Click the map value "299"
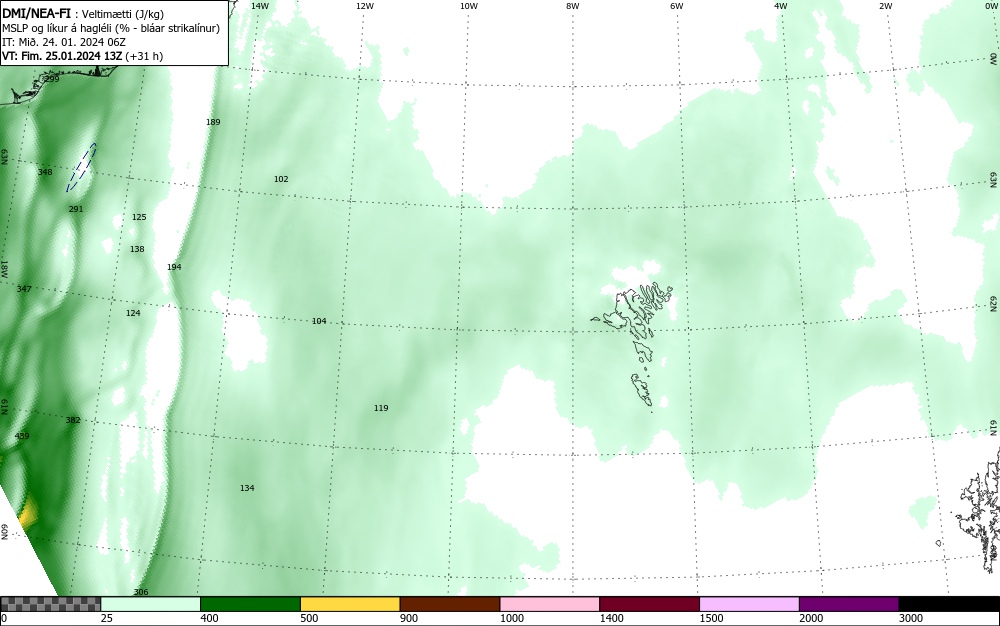The height and width of the screenshot is (626, 1000). (52, 79)
